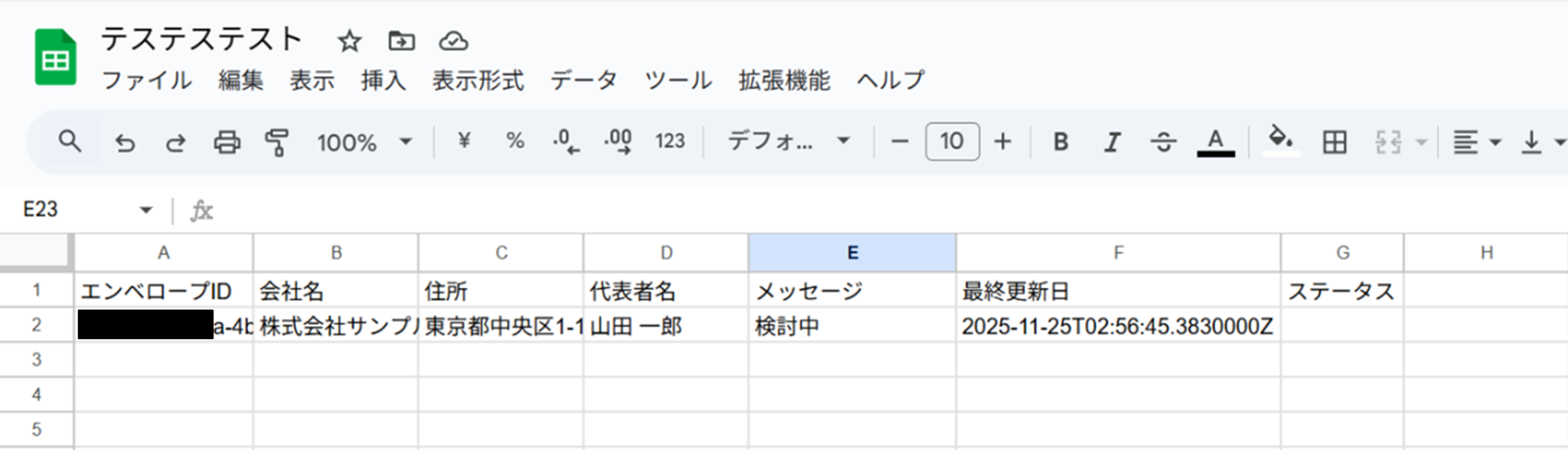
Task: Open the borders tool
Action: pyautogui.click(x=1334, y=142)
